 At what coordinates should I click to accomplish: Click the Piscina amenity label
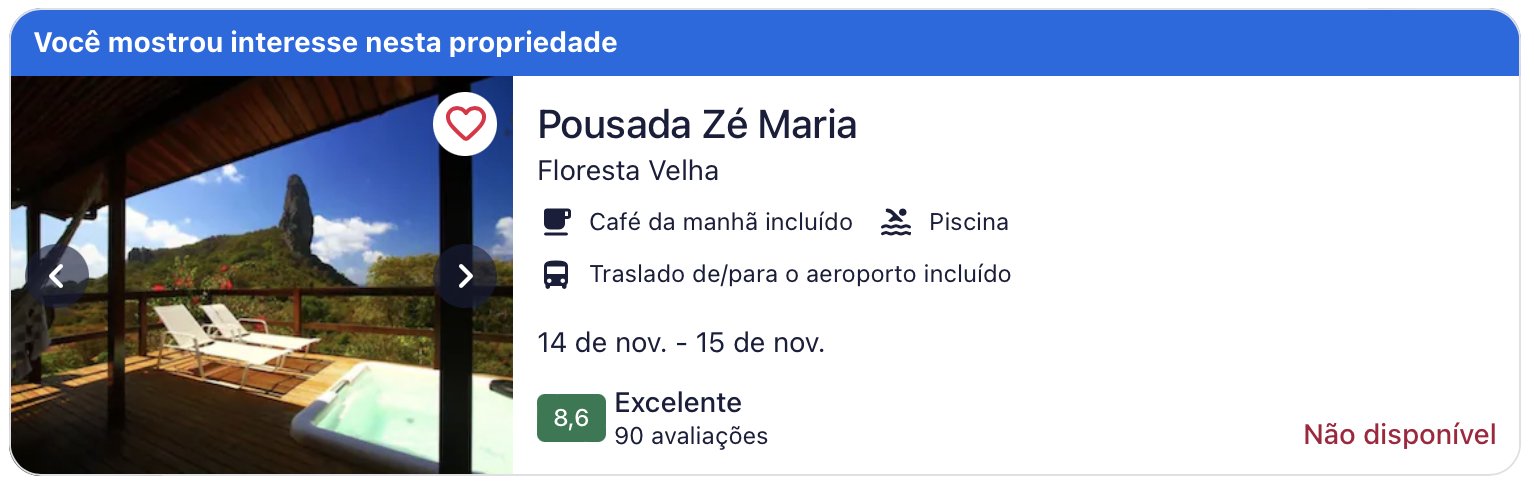click(x=969, y=222)
